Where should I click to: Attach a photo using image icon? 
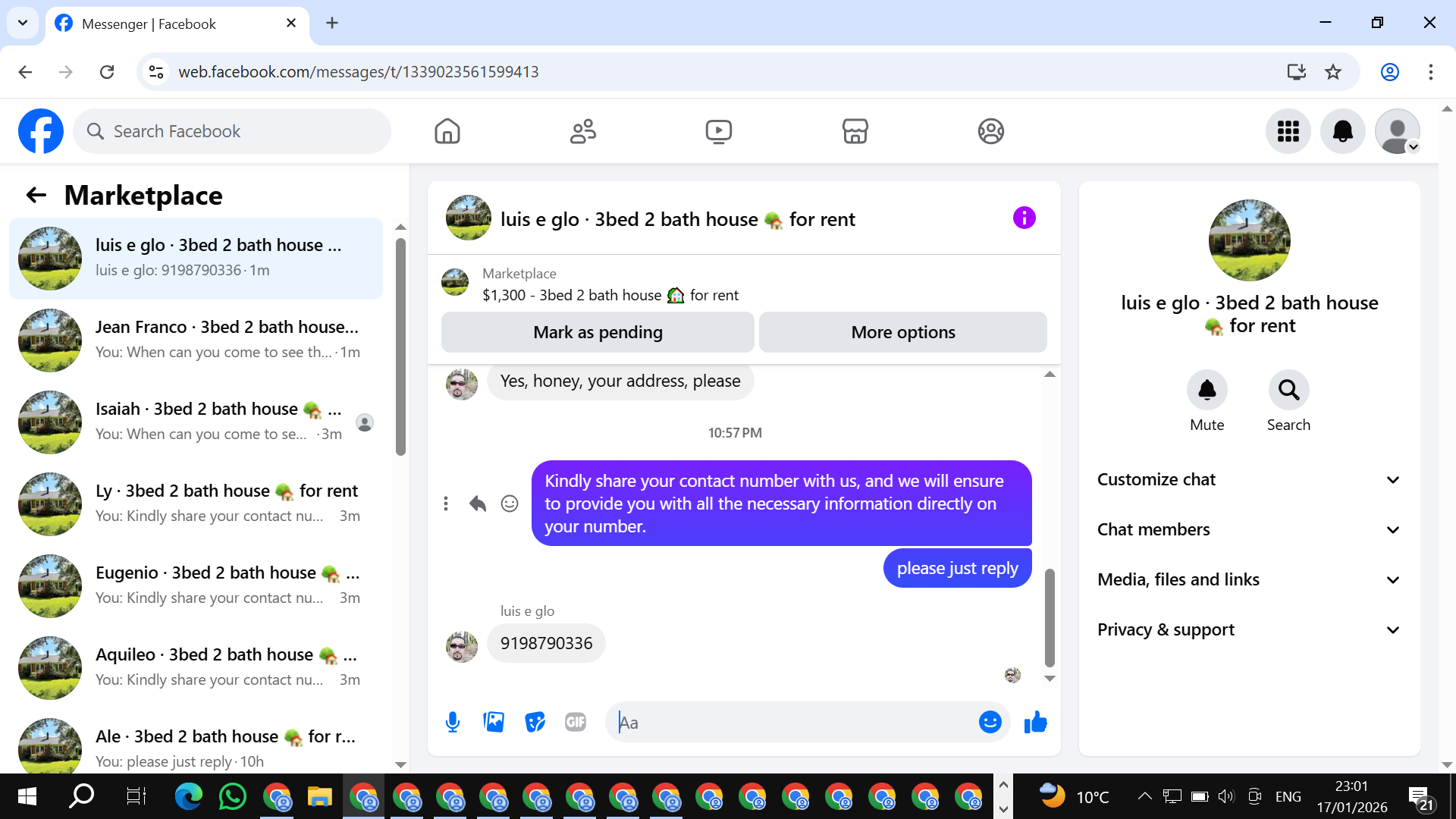tap(494, 722)
